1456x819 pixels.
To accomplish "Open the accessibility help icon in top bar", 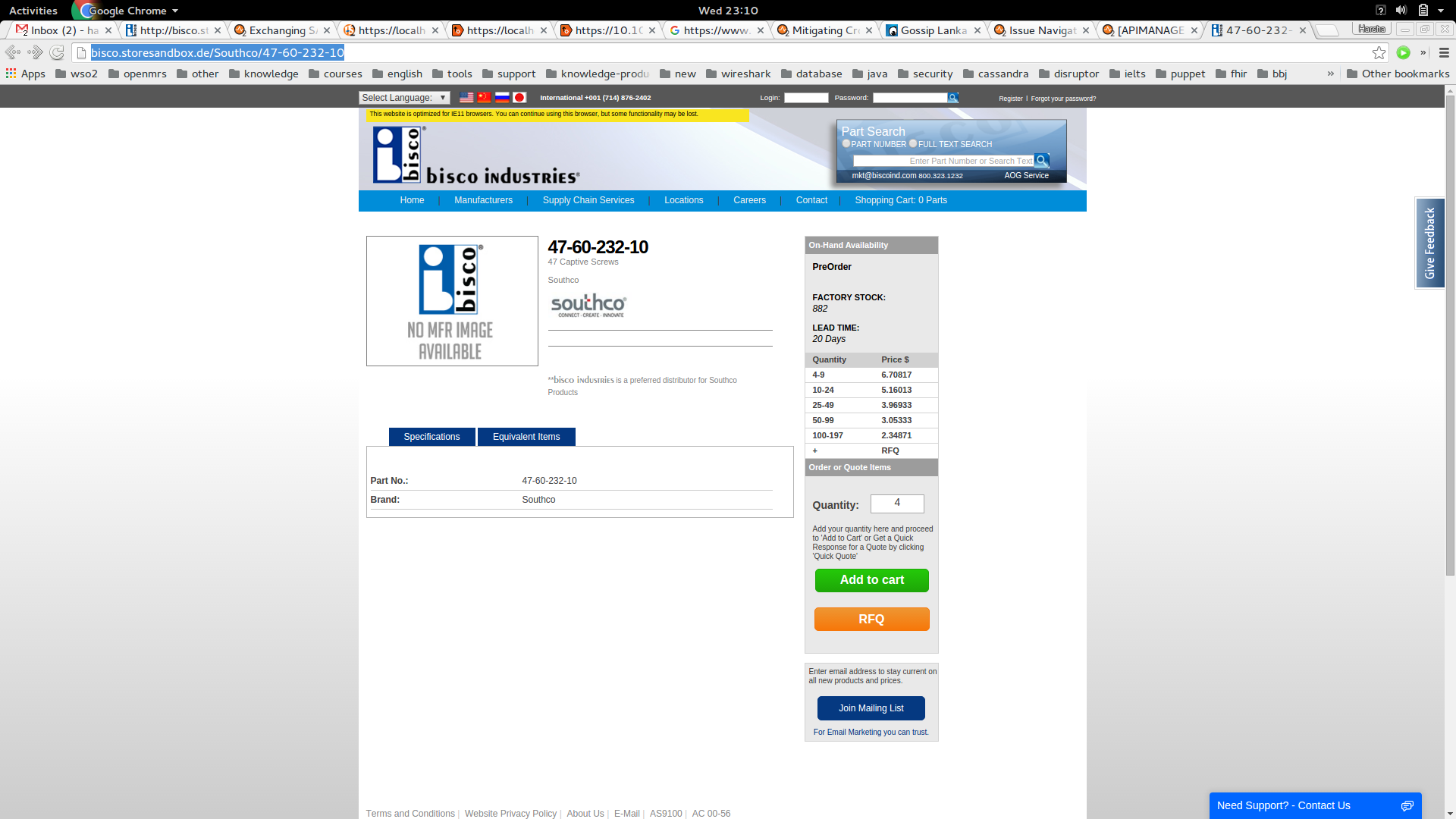I will pos(1380,10).
